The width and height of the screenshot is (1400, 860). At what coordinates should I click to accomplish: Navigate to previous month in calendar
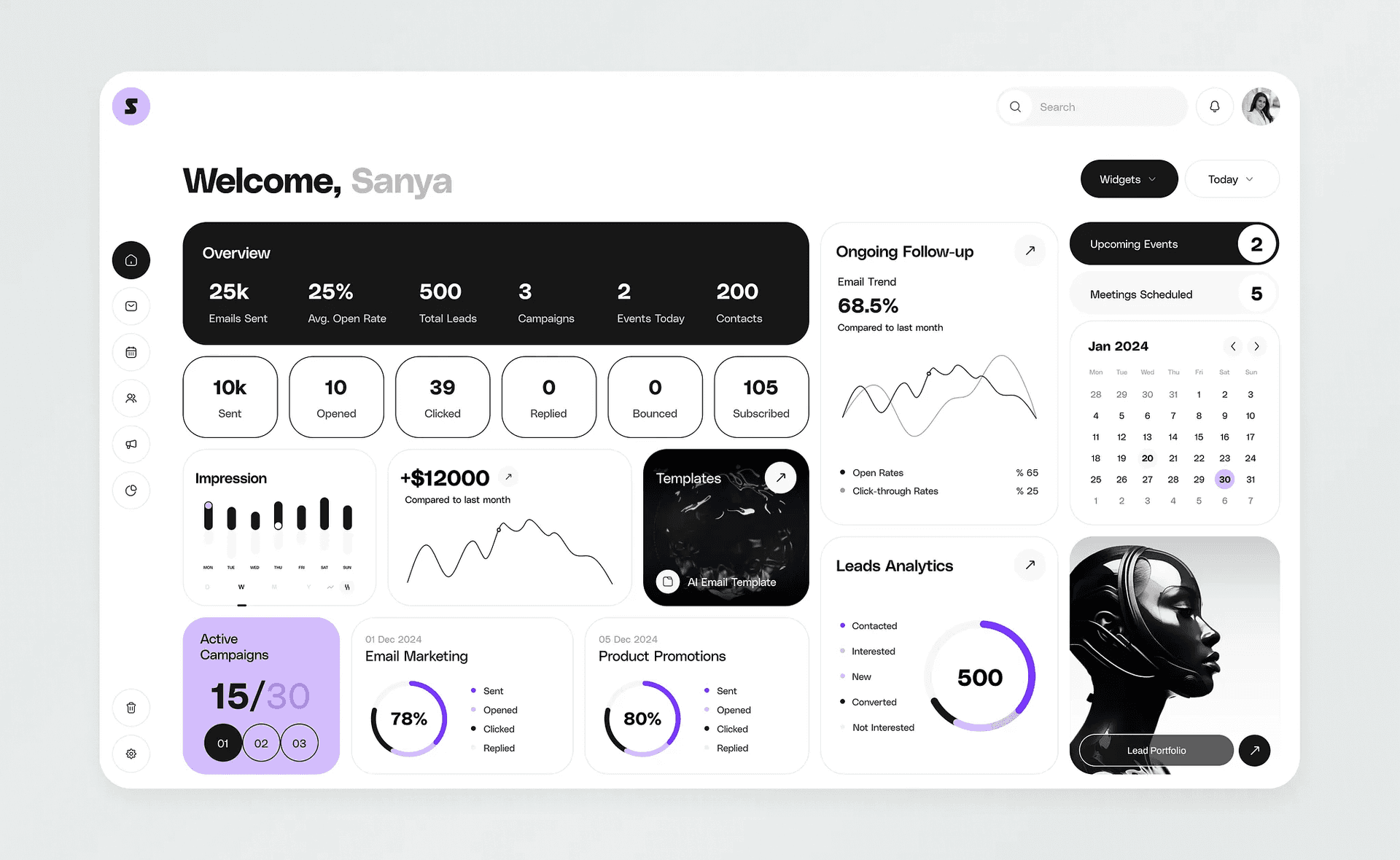1232,346
